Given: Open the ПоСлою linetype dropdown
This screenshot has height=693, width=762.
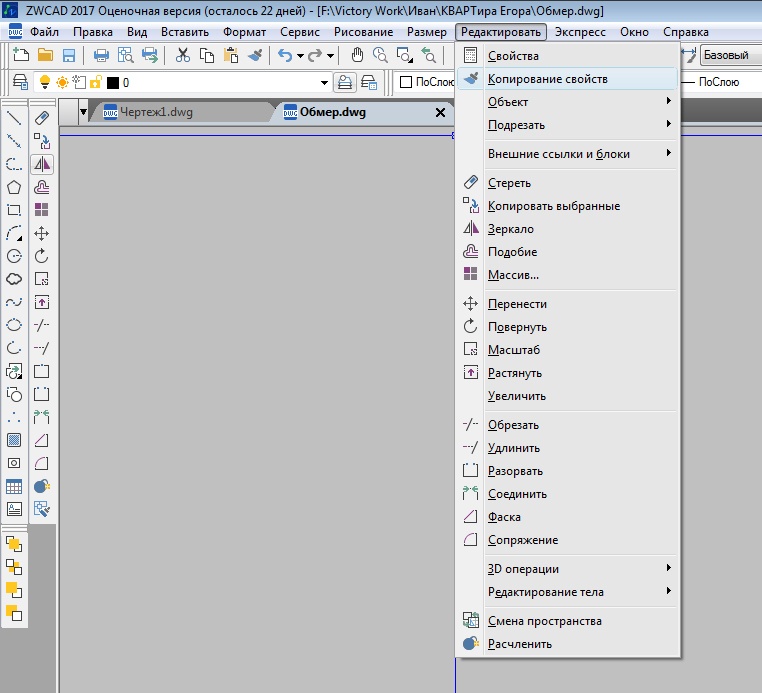Looking at the screenshot, I should [x=722, y=82].
